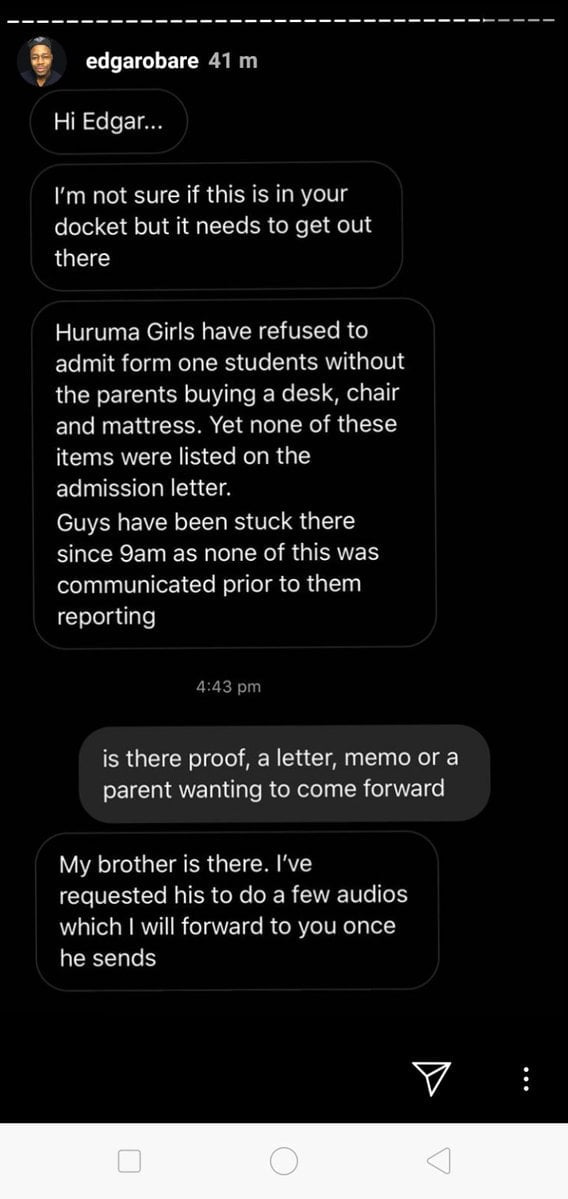
Task: Tap the Huruma Girls admission message bubble
Action: pyautogui.click(x=235, y=473)
